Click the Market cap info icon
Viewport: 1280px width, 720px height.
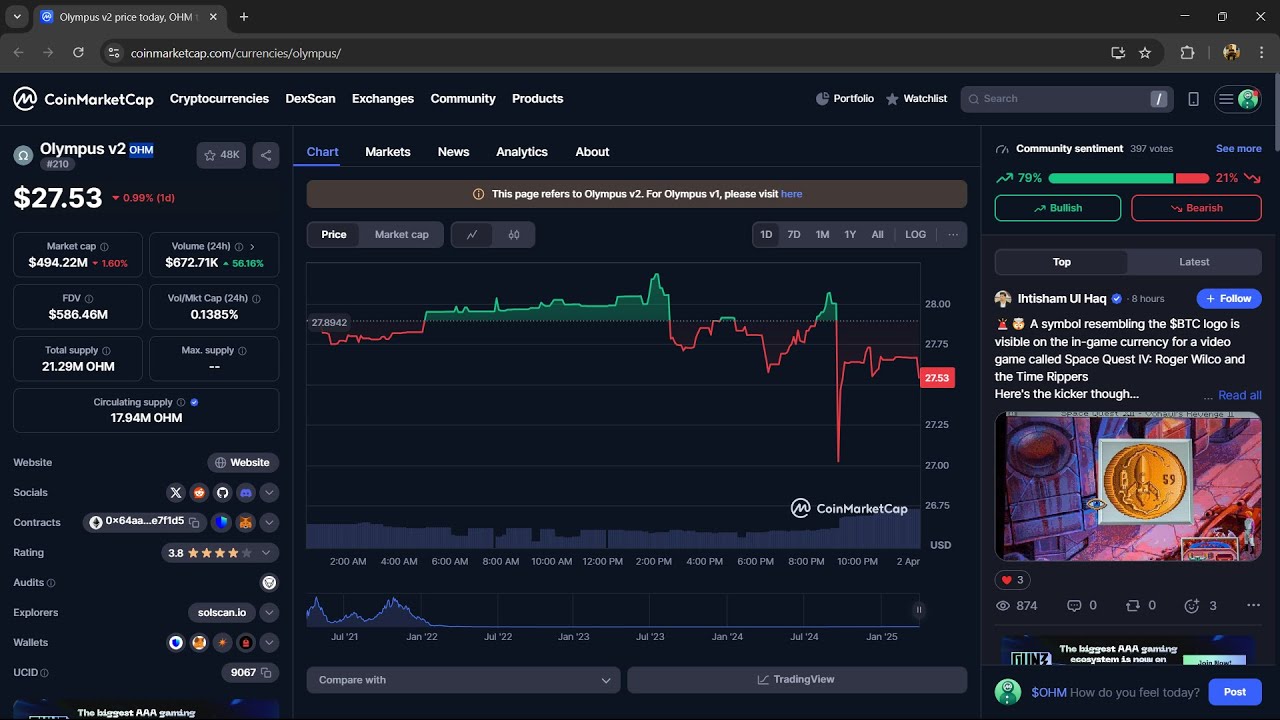[104, 246]
